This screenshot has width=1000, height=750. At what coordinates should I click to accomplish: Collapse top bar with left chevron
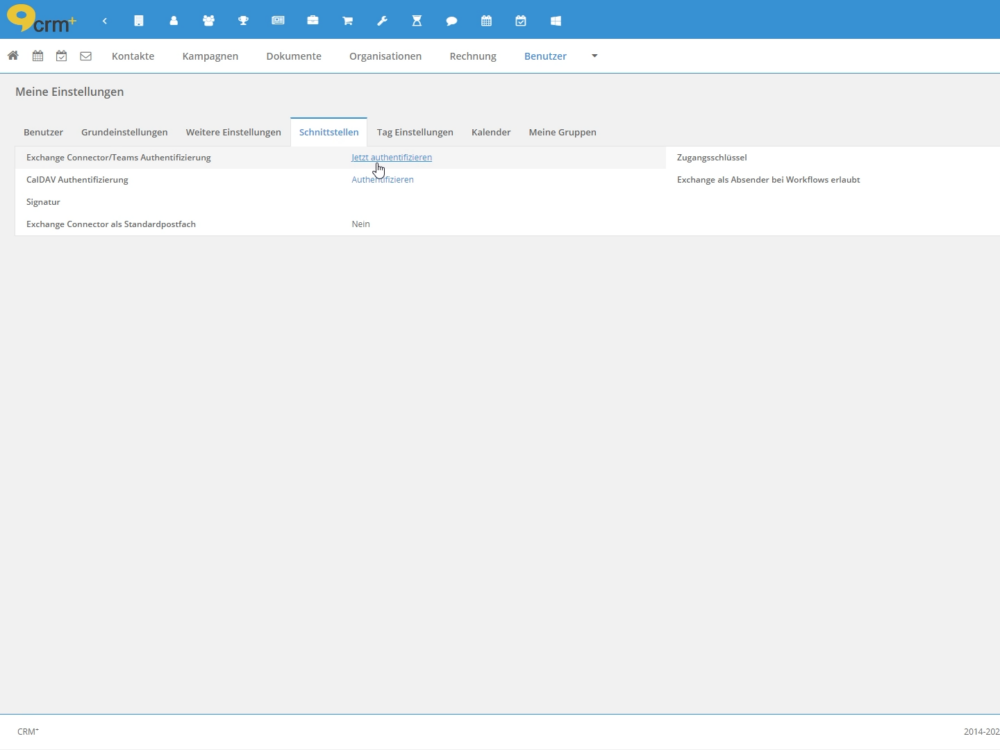(104, 21)
